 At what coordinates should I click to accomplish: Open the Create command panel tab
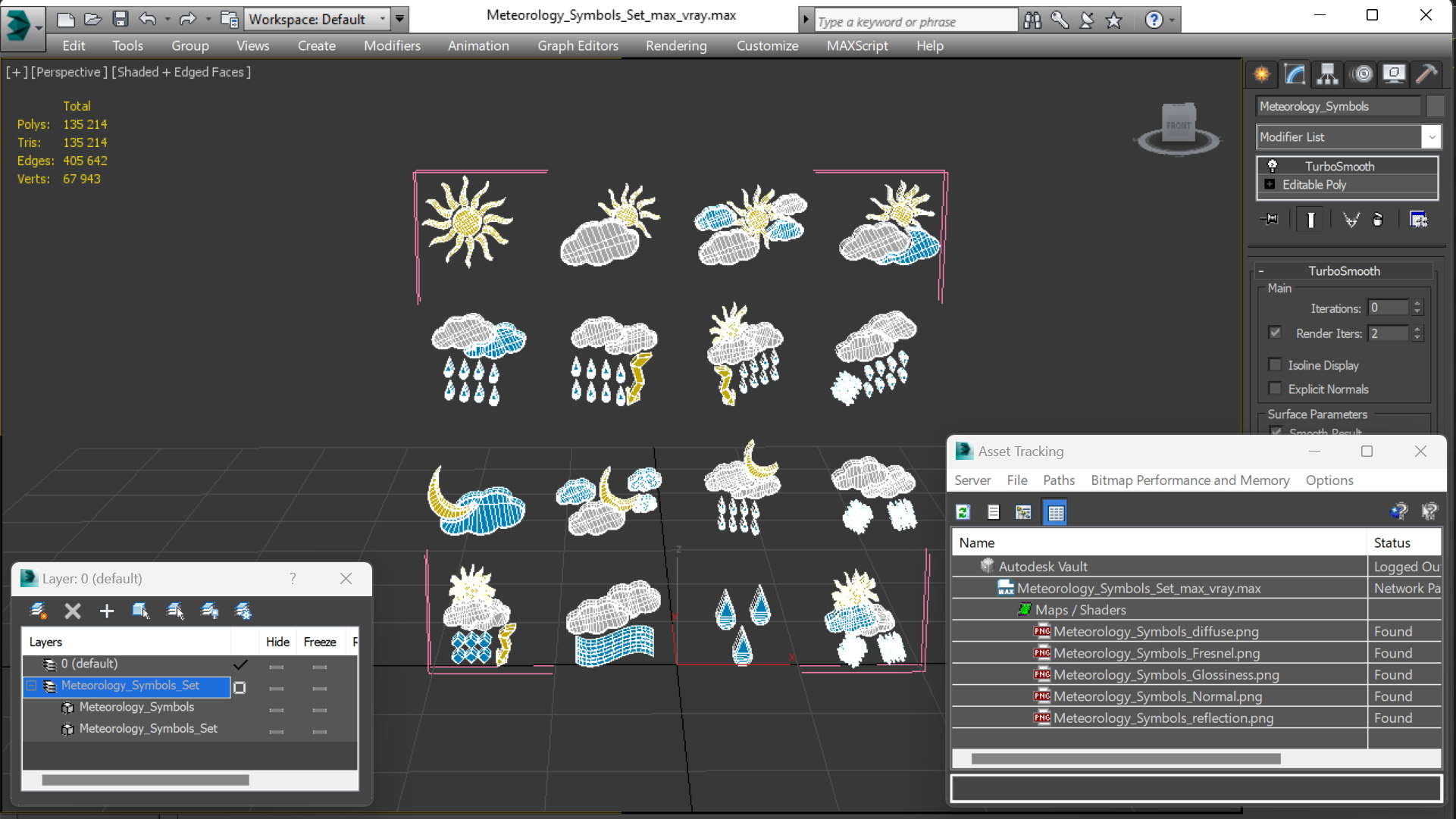click(1262, 73)
